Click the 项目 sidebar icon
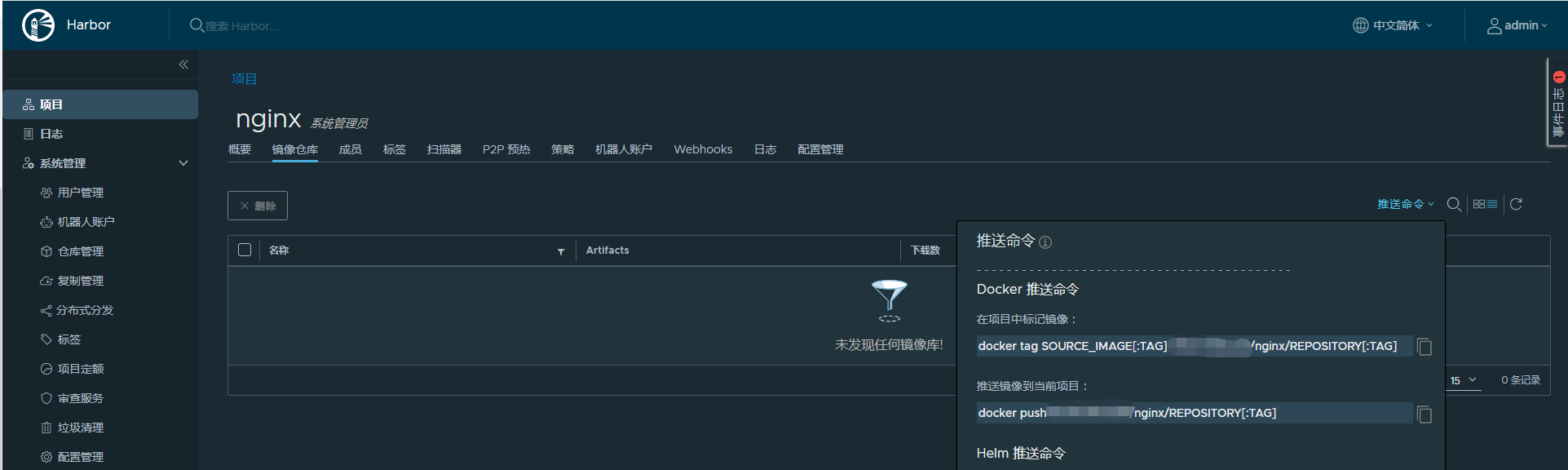1568x470 pixels. 29,104
